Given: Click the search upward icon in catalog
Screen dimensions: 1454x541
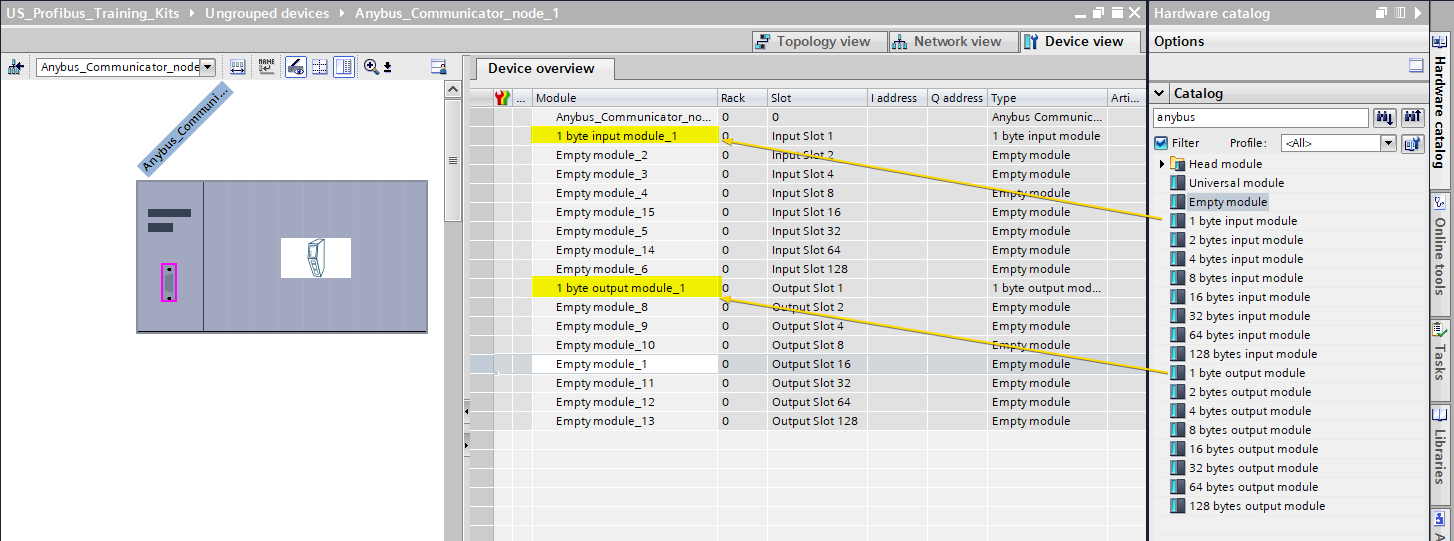Looking at the screenshot, I should coord(1412,118).
